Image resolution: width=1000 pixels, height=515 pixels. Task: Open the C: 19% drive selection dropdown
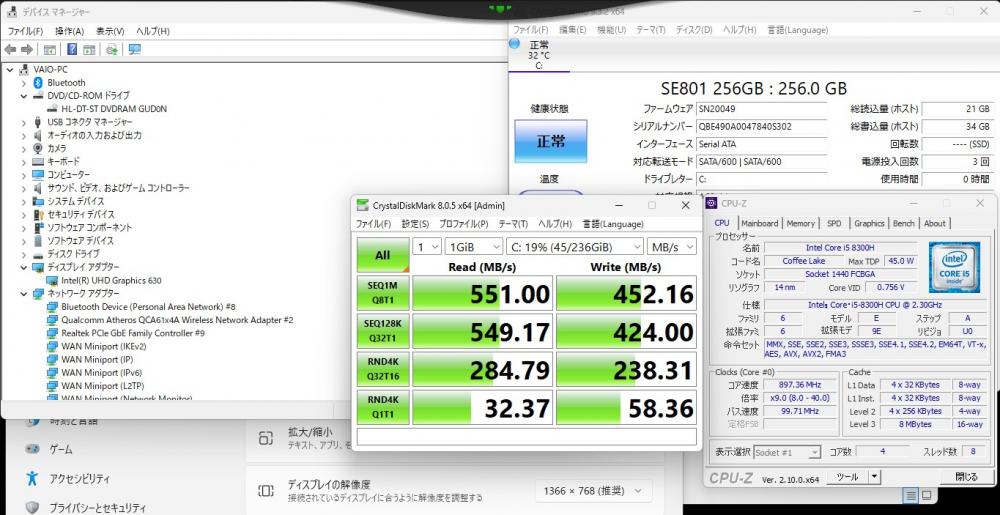click(x=575, y=247)
